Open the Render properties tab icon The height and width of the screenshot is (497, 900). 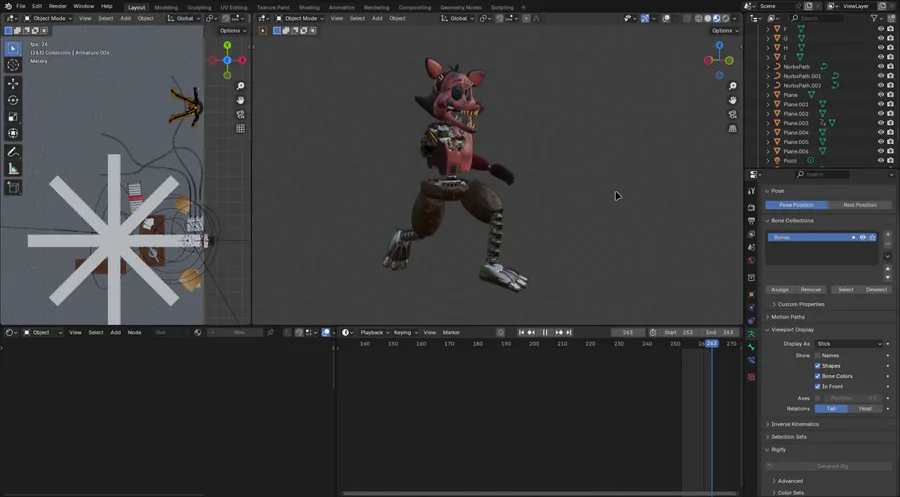click(751, 207)
